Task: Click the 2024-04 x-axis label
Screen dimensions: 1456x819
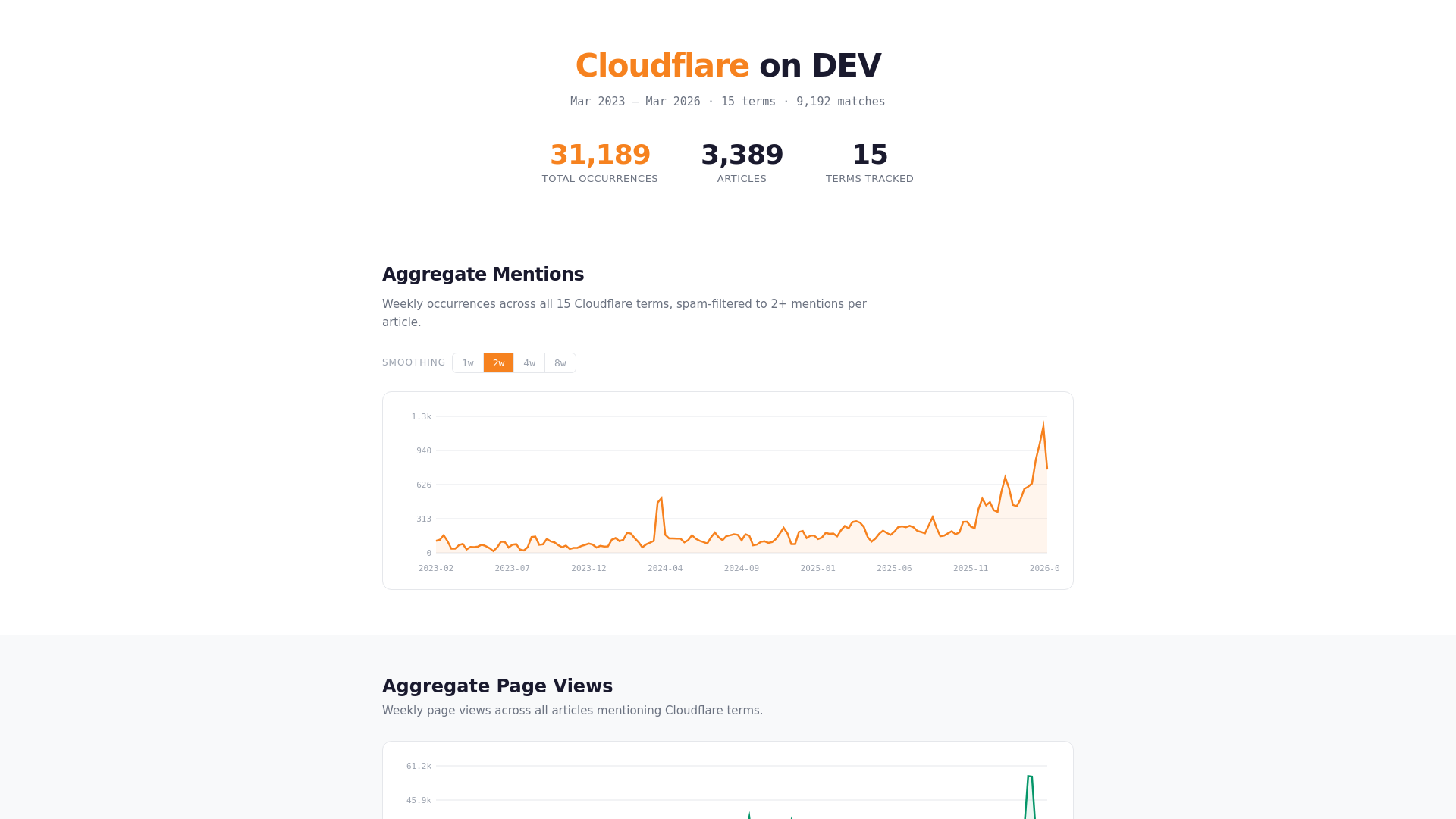Action: click(x=665, y=568)
